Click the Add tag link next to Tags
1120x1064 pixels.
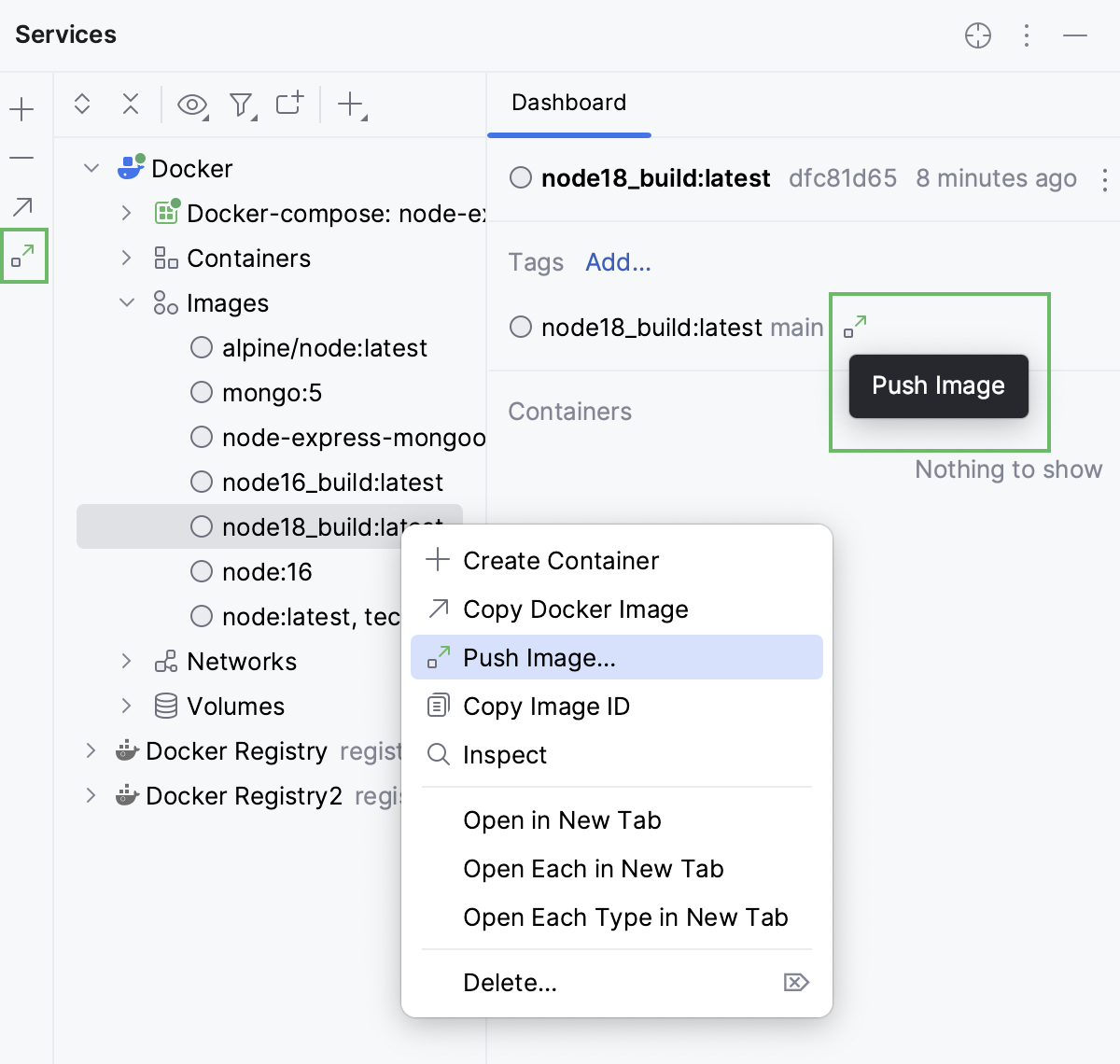point(618,262)
